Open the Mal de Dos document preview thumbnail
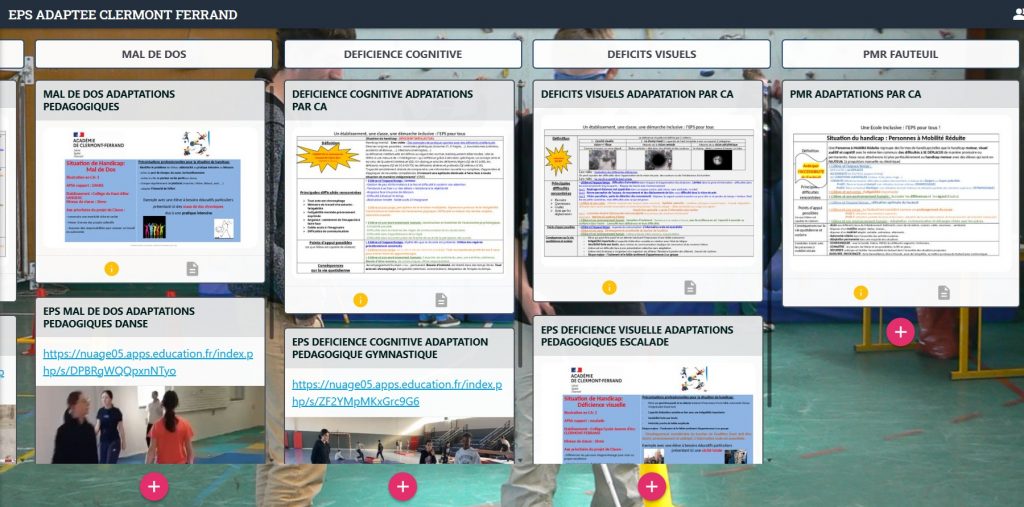Image resolution: width=1024 pixels, height=507 pixels. (x=150, y=187)
